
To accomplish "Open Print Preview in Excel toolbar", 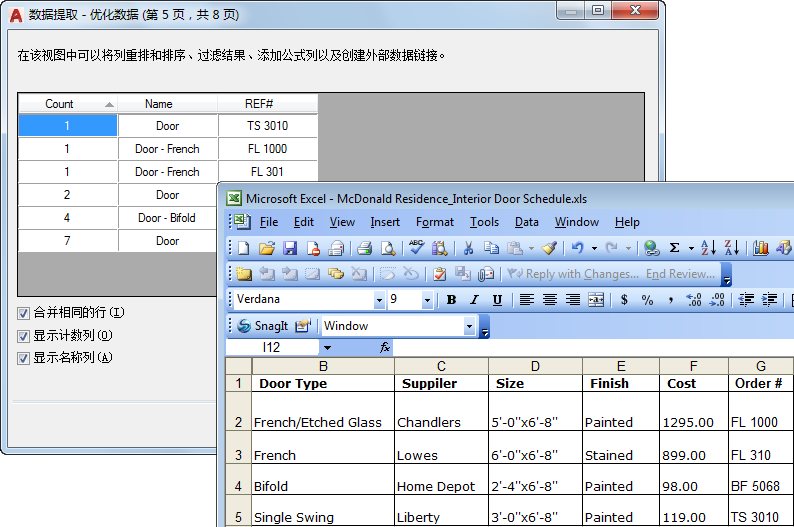I will click(388, 248).
